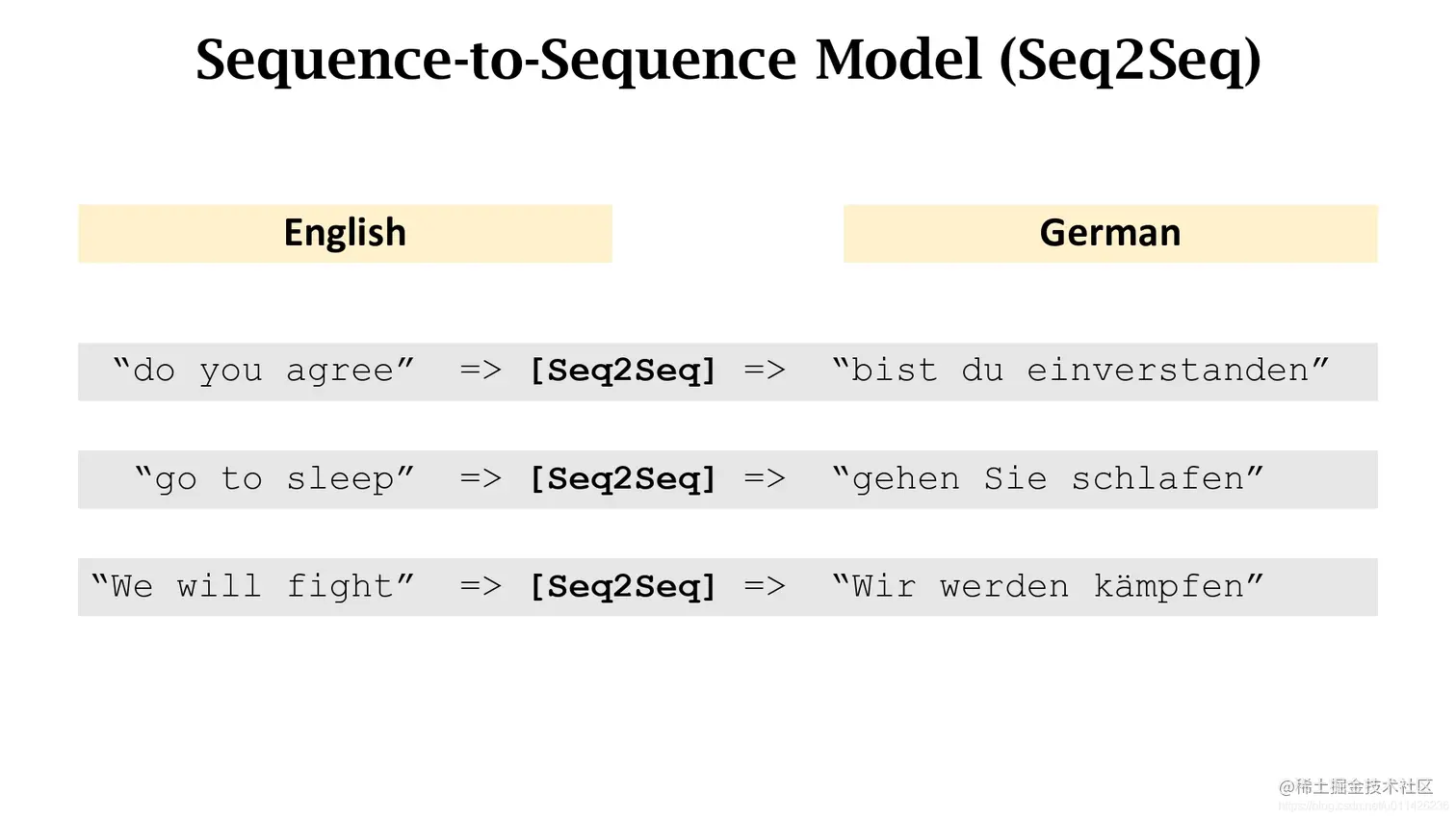Click the phrase "go to sleep"

[274, 478]
